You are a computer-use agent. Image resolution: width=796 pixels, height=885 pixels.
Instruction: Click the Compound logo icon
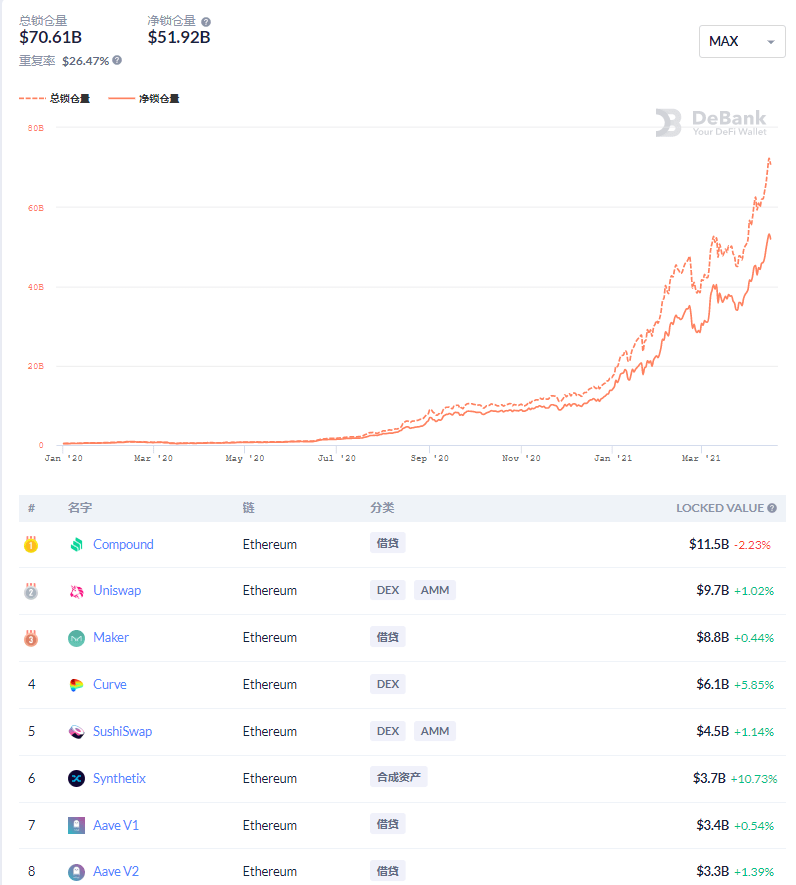[76, 545]
